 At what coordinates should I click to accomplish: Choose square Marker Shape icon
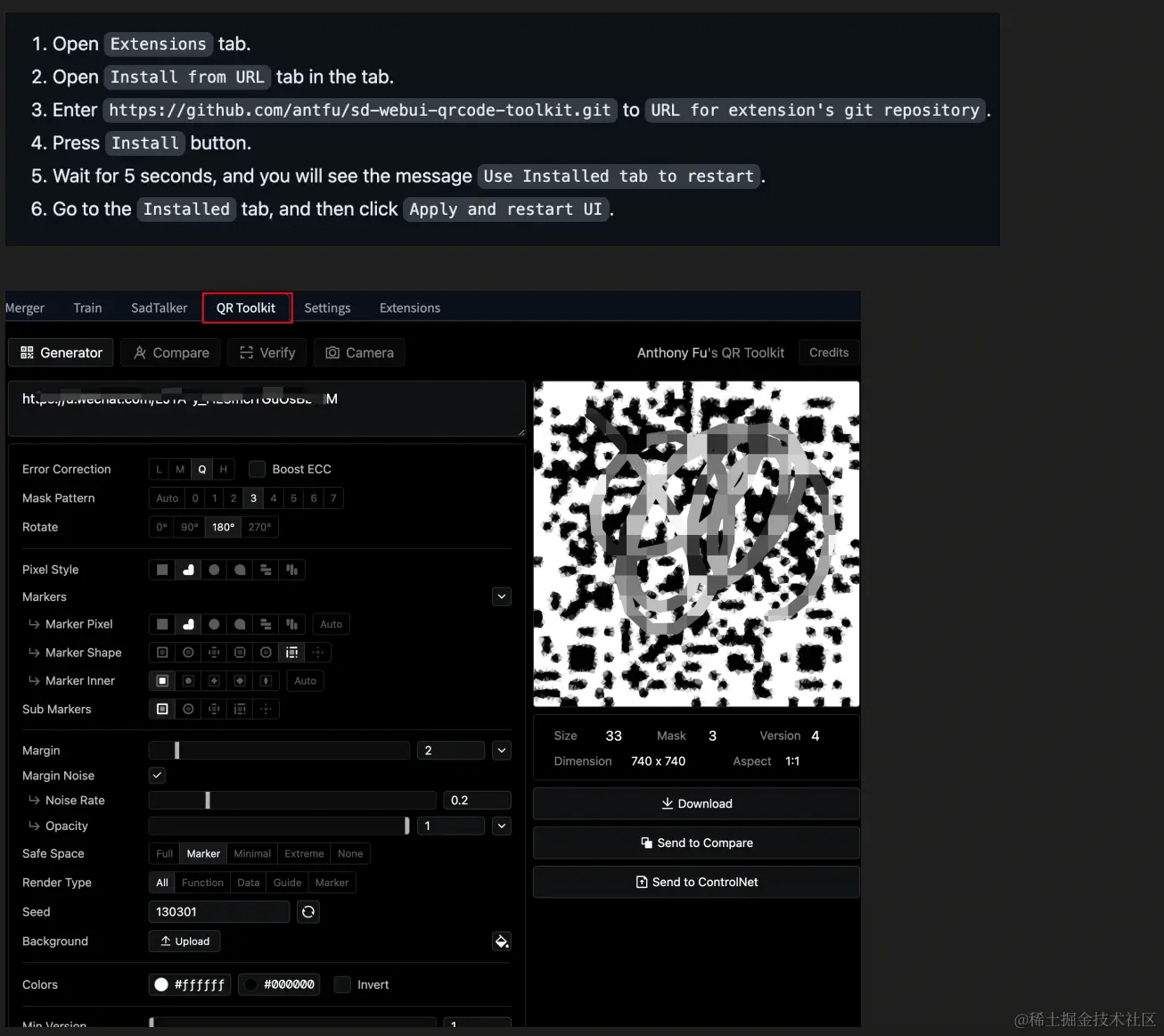(162, 653)
